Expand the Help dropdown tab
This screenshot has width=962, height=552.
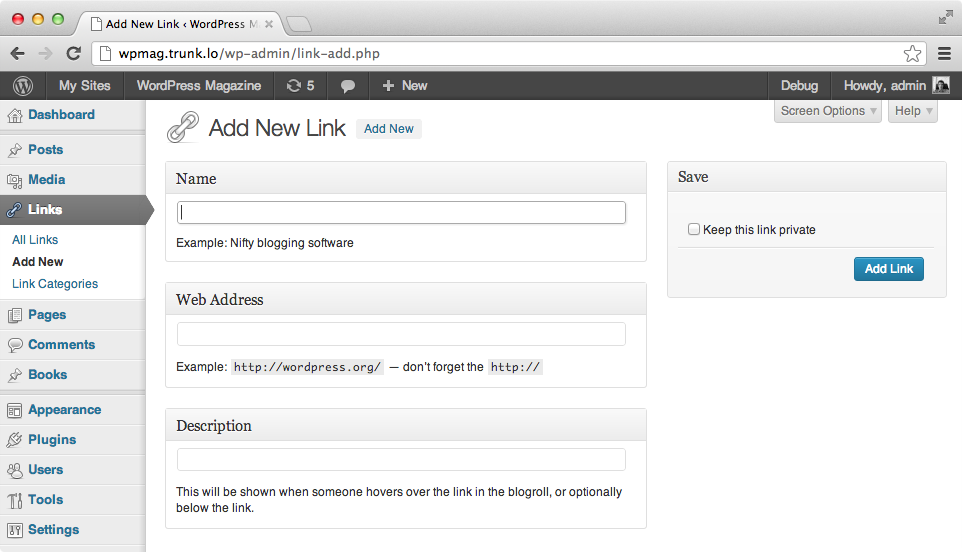tap(912, 111)
